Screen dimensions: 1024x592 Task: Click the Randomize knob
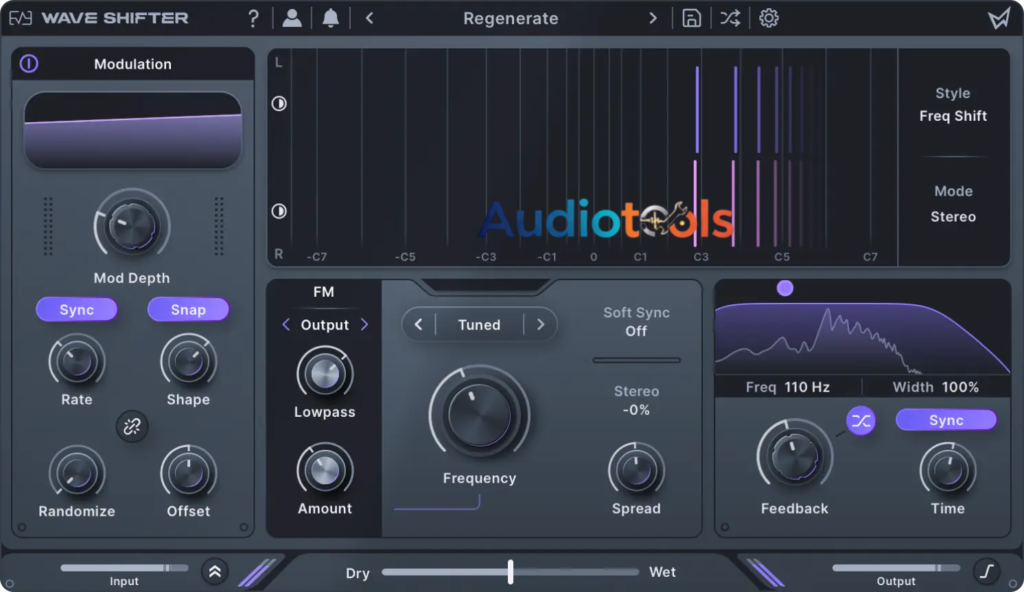pyautogui.click(x=76, y=473)
